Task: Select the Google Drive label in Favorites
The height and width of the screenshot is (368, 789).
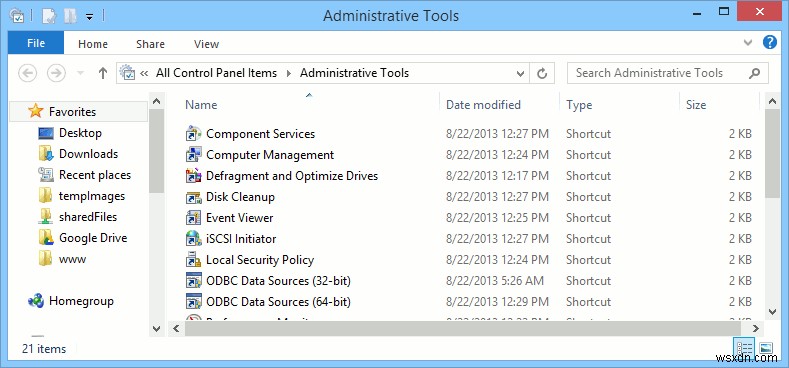Action: 93,238
